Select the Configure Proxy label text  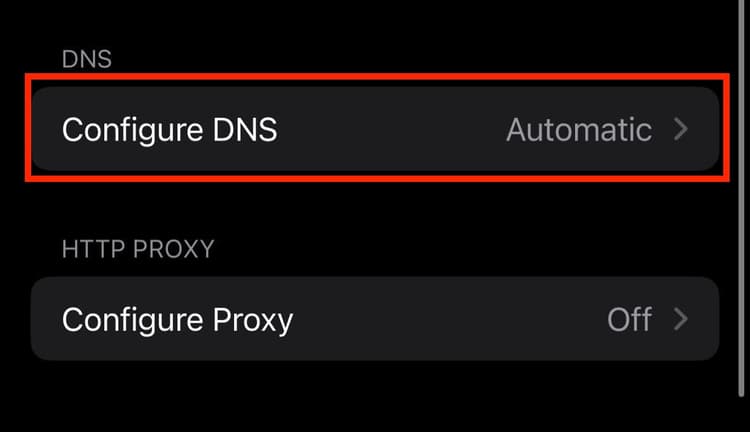pyautogui.click(x=177, y=320)
